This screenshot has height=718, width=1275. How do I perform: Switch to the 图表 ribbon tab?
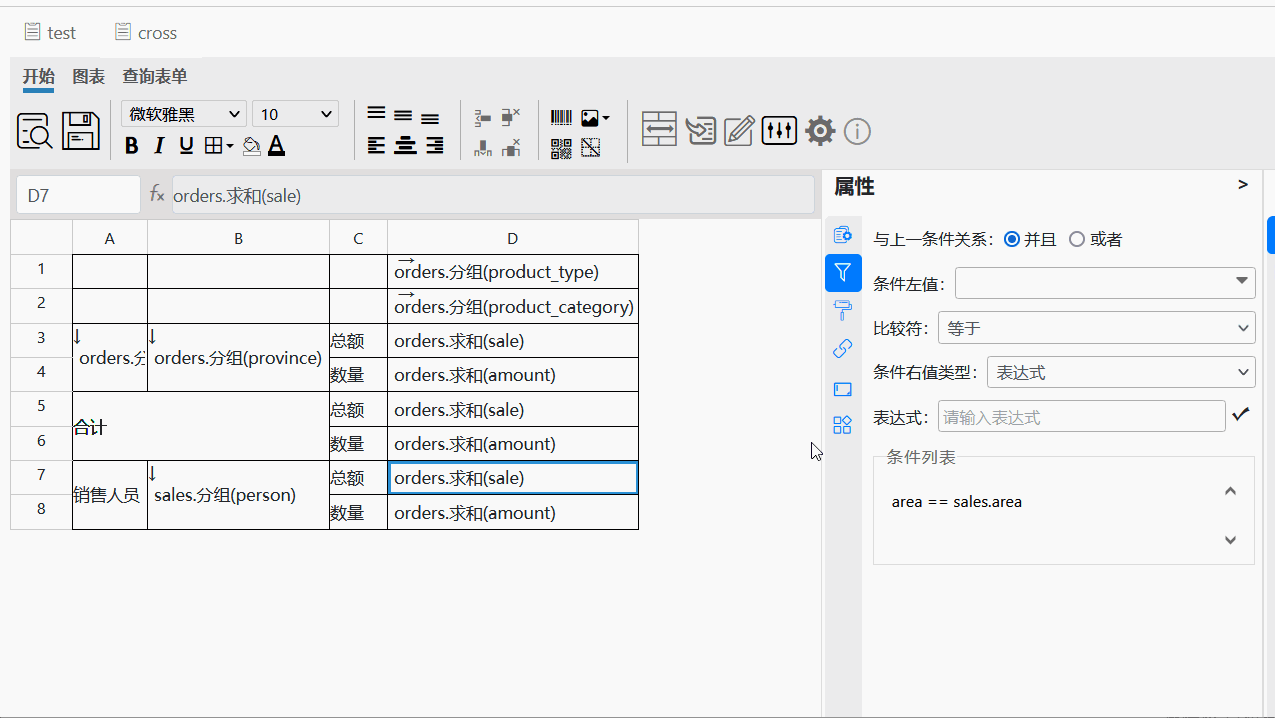pyautogui.click(x=88, y=77)
